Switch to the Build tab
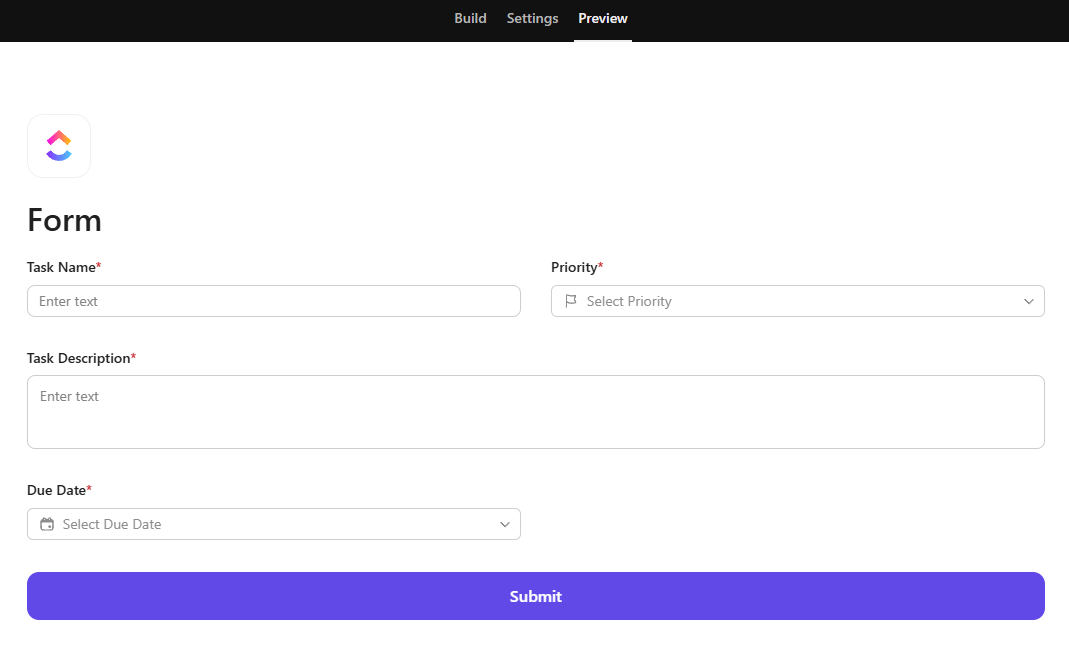 click(470, 18)
